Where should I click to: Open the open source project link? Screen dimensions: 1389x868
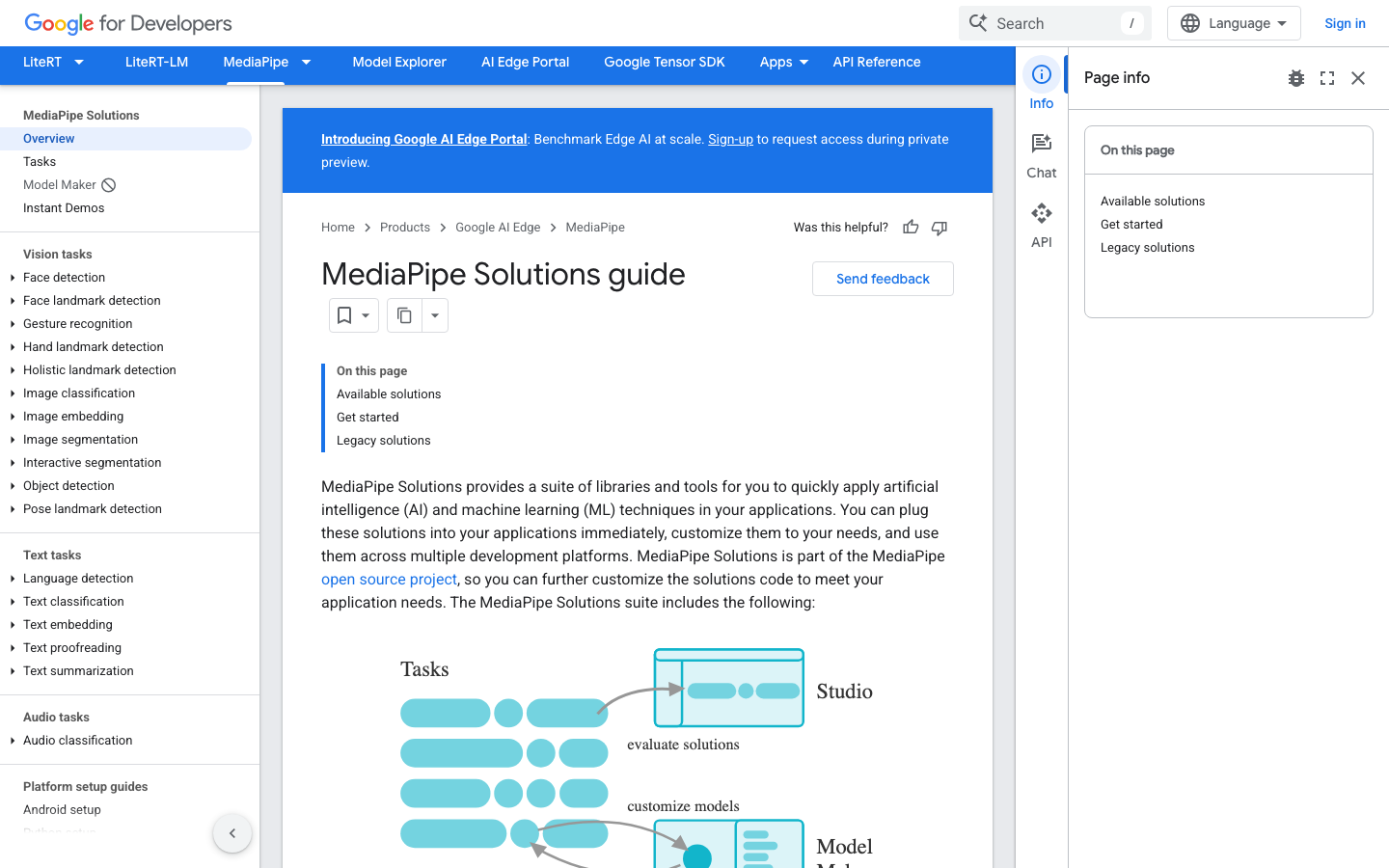click(389, 579)
